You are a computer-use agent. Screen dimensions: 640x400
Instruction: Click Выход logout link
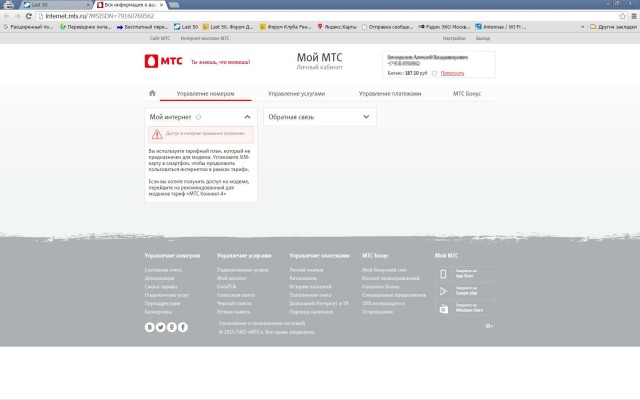click(483, 38)
